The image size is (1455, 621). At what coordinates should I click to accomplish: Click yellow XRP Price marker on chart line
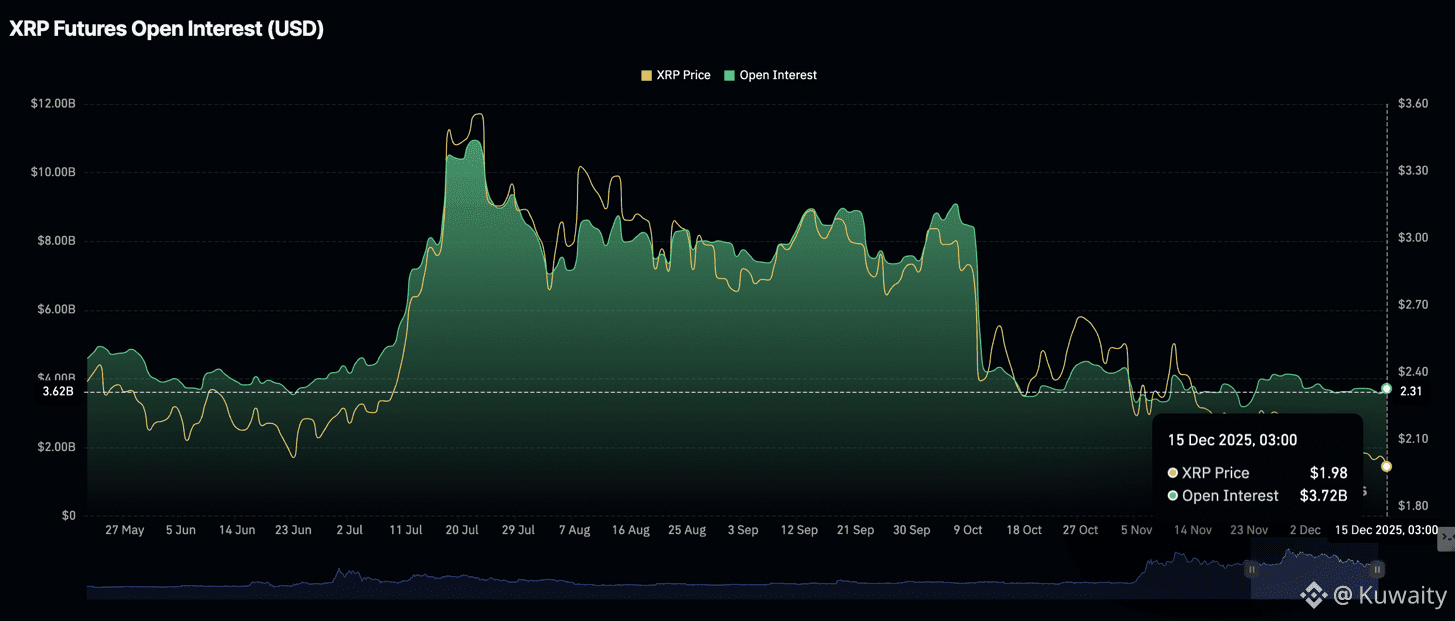pos(1386,467)
